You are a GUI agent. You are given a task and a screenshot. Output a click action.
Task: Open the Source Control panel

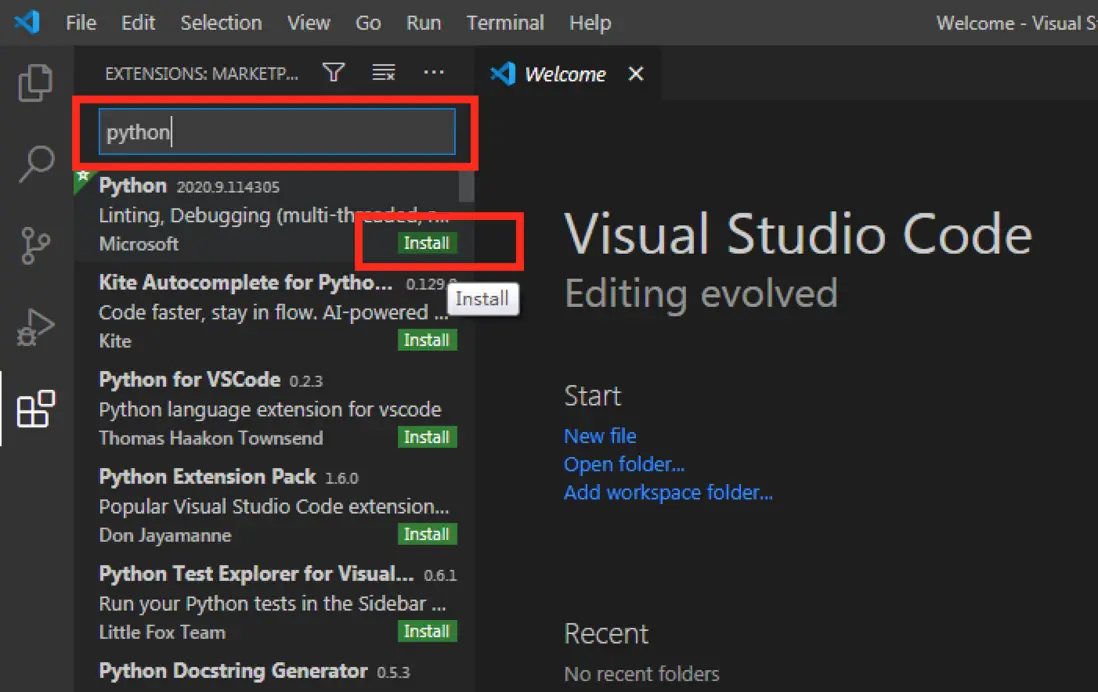[36, 243]
